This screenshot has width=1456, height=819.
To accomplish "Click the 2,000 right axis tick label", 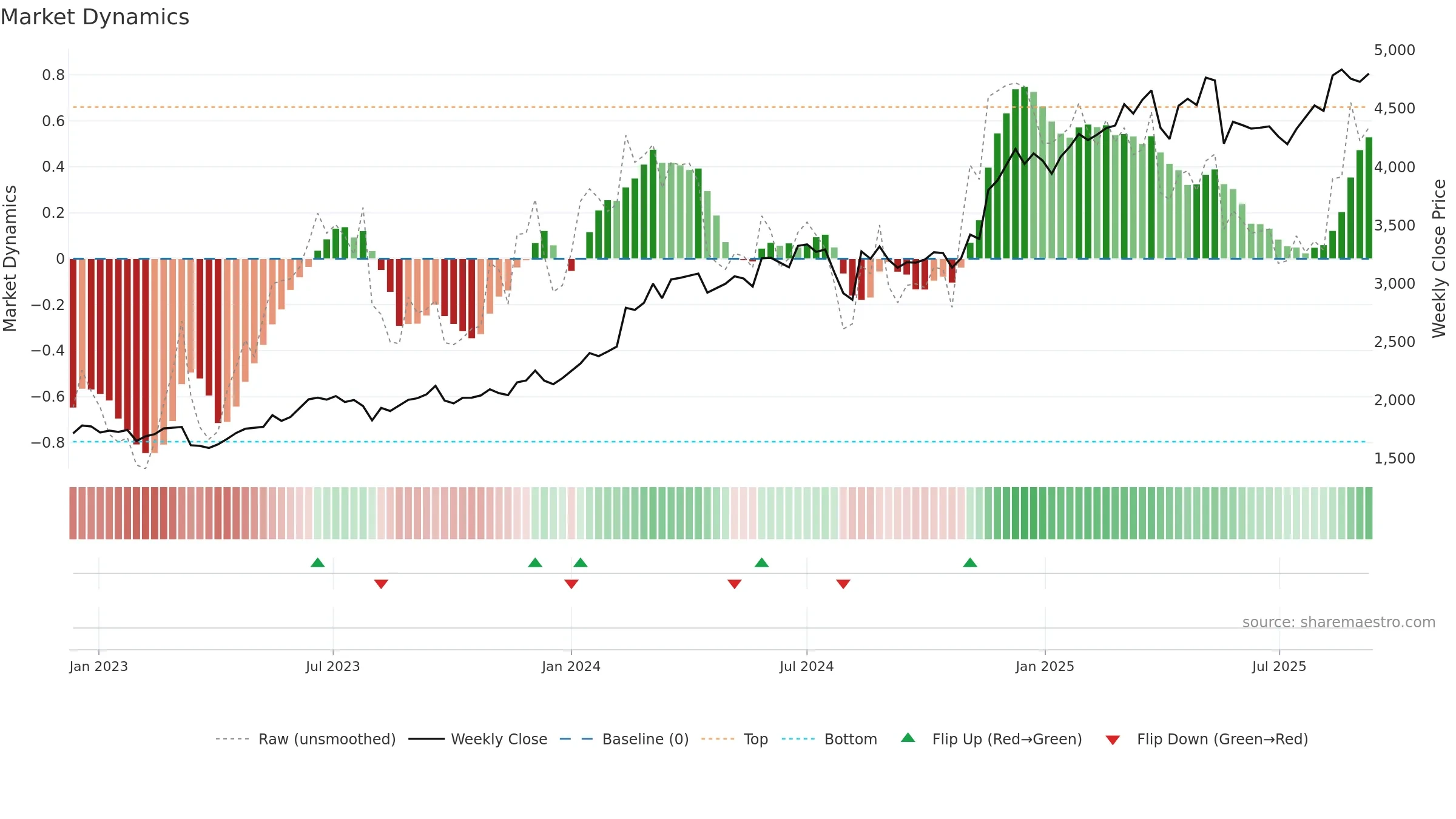I will click(x=1395, y=400).
